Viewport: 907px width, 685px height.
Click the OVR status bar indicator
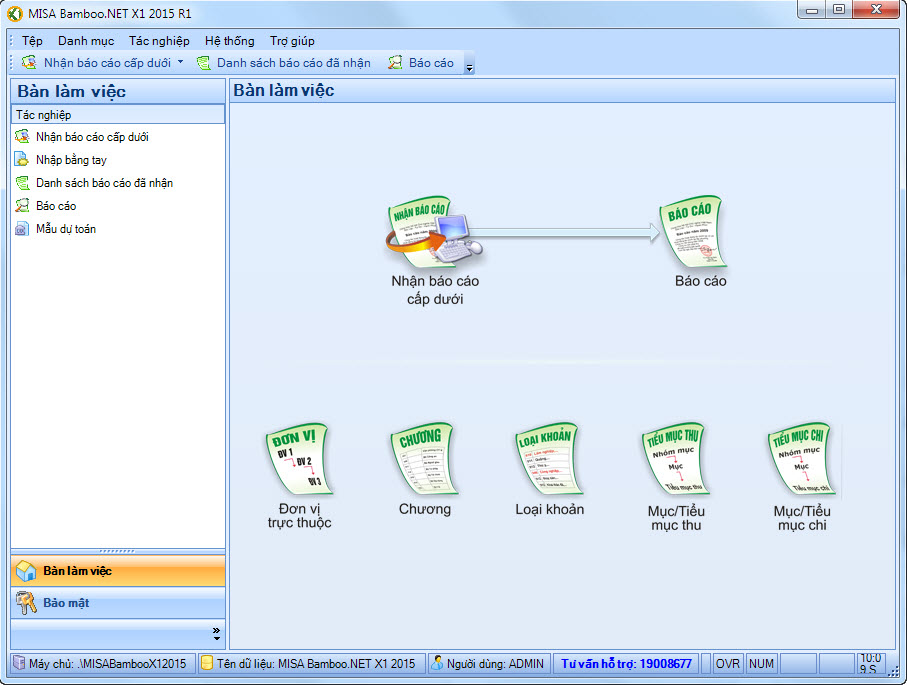click(728, 664)
